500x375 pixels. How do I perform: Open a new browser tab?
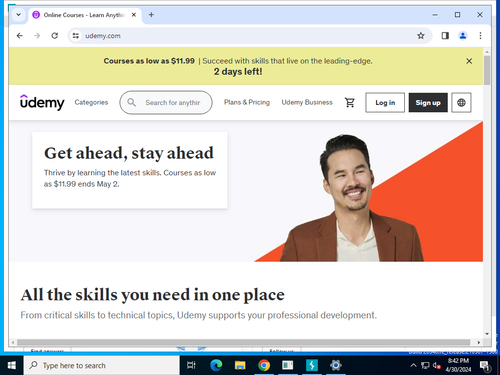(151, 15)
